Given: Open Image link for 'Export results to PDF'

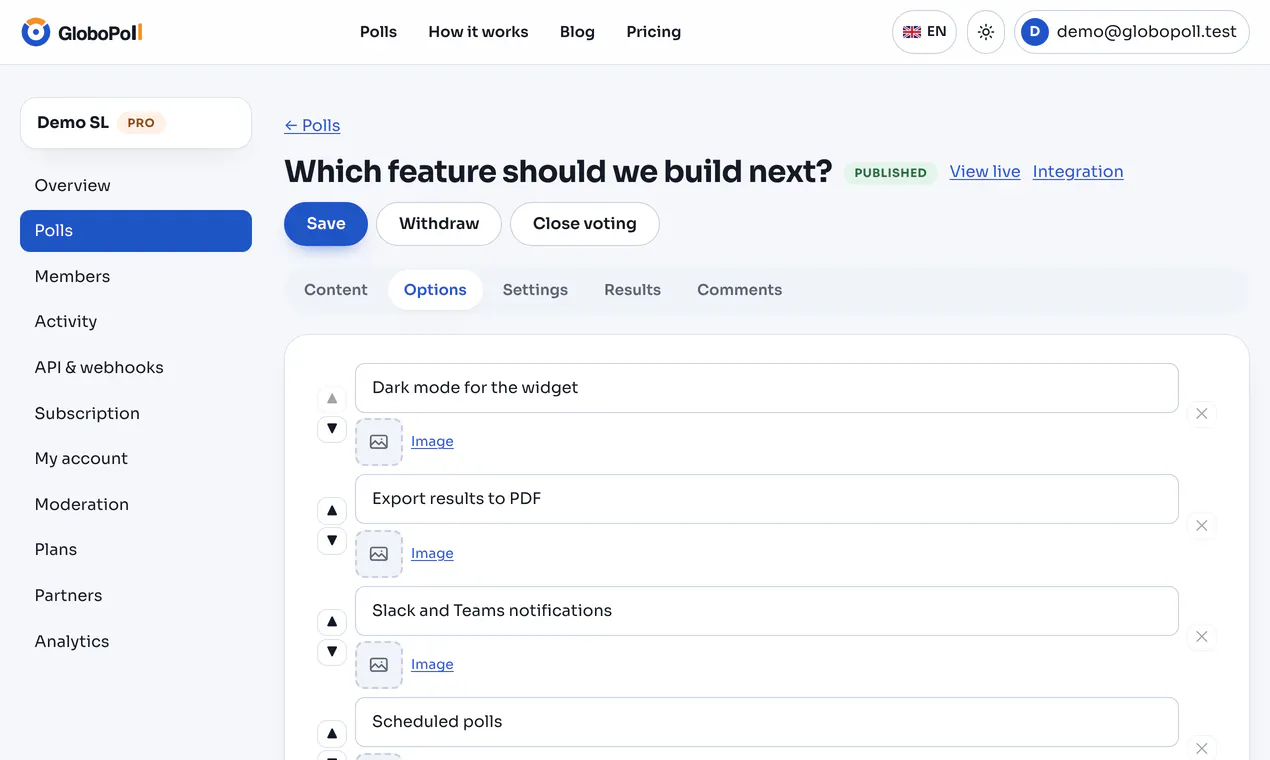Looking at the screenshot, I should point(432,553).
